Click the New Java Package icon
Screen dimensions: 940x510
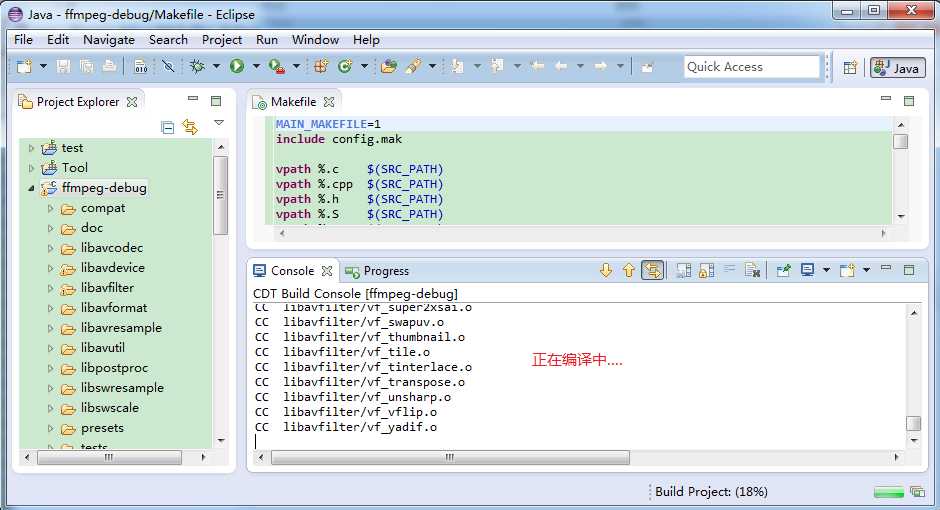pyautogui.click(x=321, y=66)
